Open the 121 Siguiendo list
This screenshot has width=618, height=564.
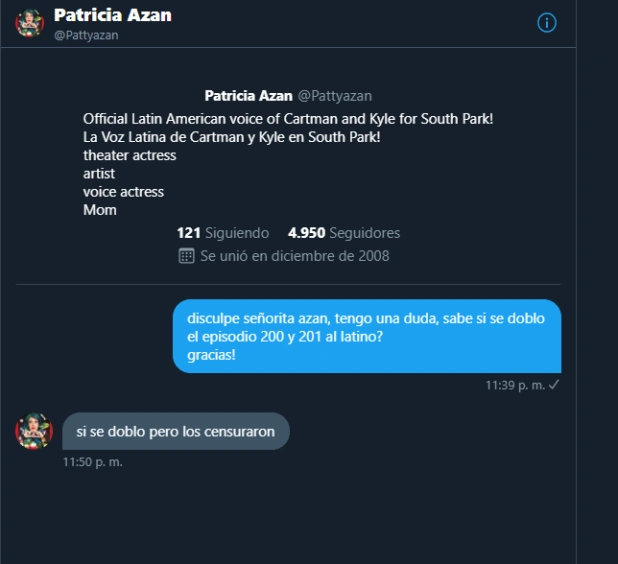223,233
